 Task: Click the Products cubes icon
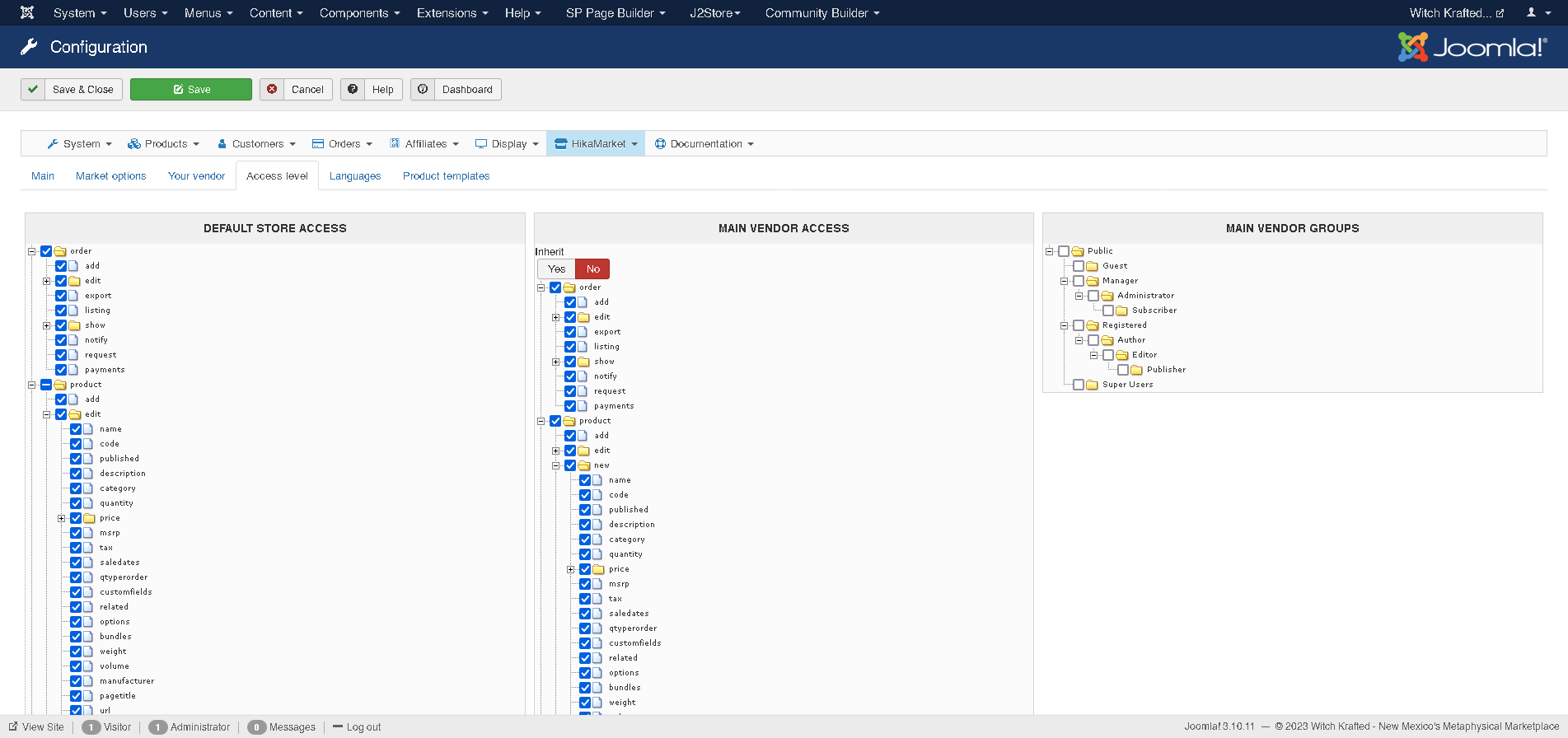coord(133,143)
